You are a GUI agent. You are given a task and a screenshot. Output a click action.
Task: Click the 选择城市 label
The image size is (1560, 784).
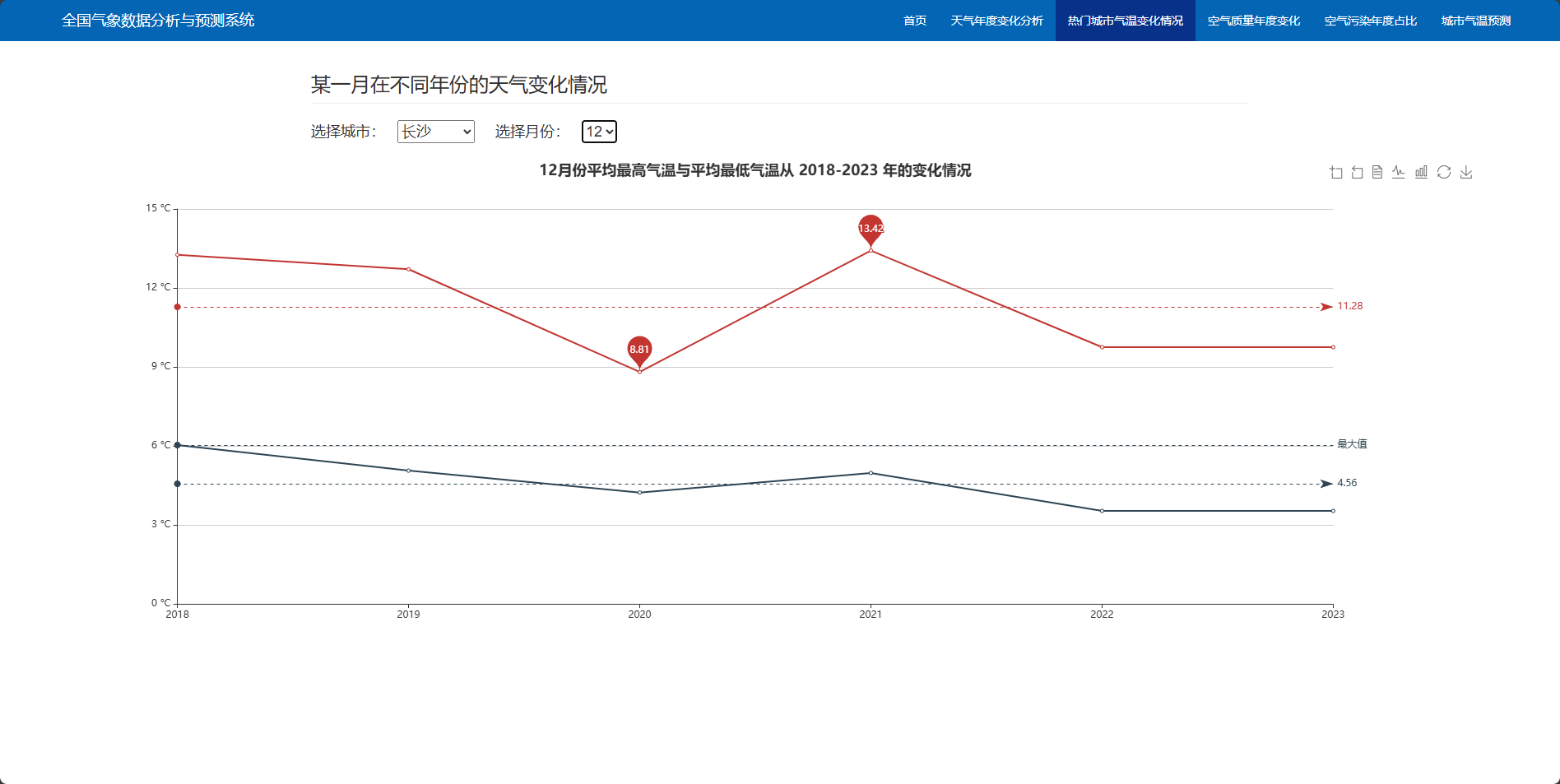(x=344, y=132)
